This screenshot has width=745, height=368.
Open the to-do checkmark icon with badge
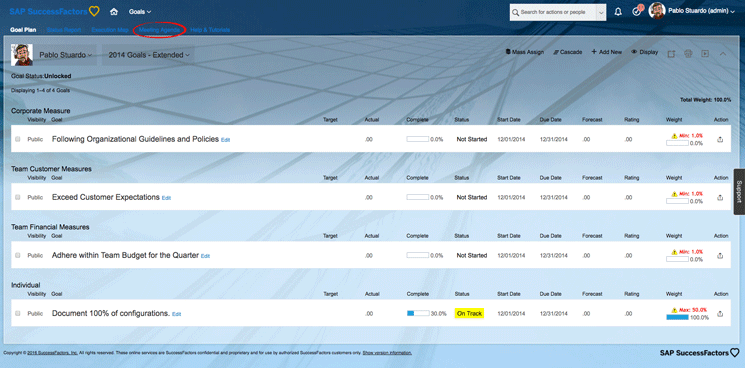pyautogui.click(x=637, y=11)
